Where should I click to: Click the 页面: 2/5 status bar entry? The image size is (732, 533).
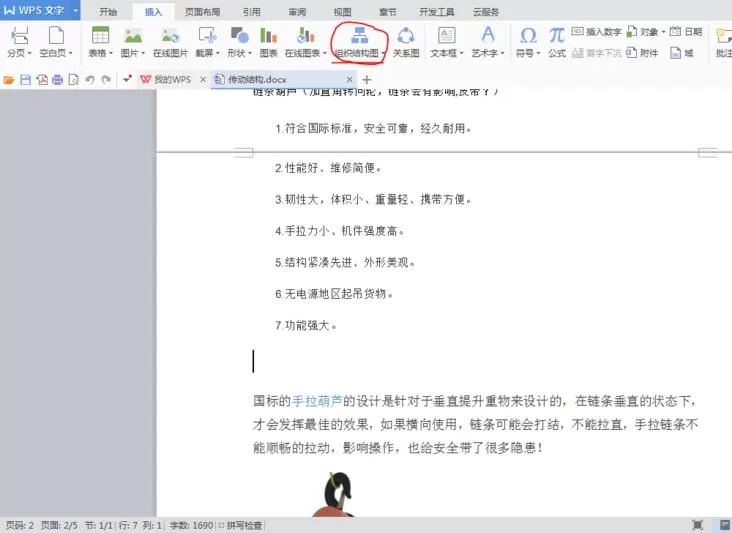coord(59,526)
